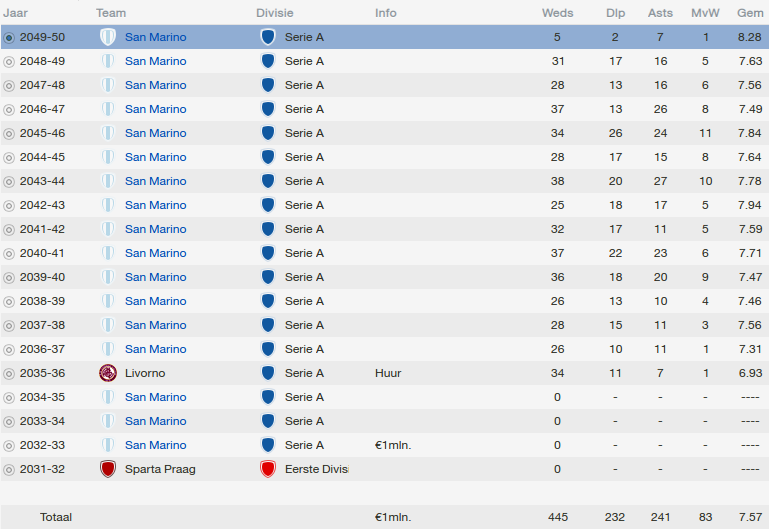769x529 pixels.
Task: Sort table by Weds column header
Action: pos(558,13)
